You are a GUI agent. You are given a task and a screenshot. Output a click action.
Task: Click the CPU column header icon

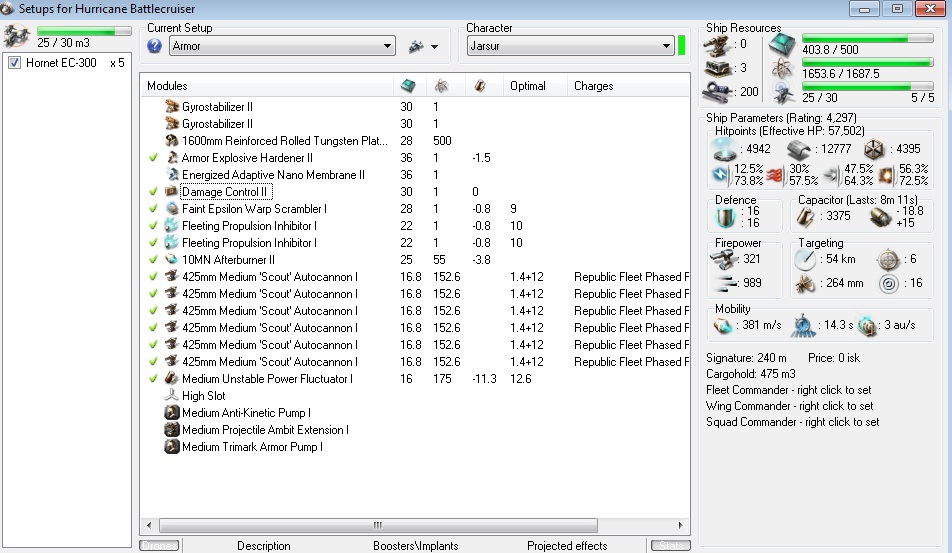[x=408, y=86]
